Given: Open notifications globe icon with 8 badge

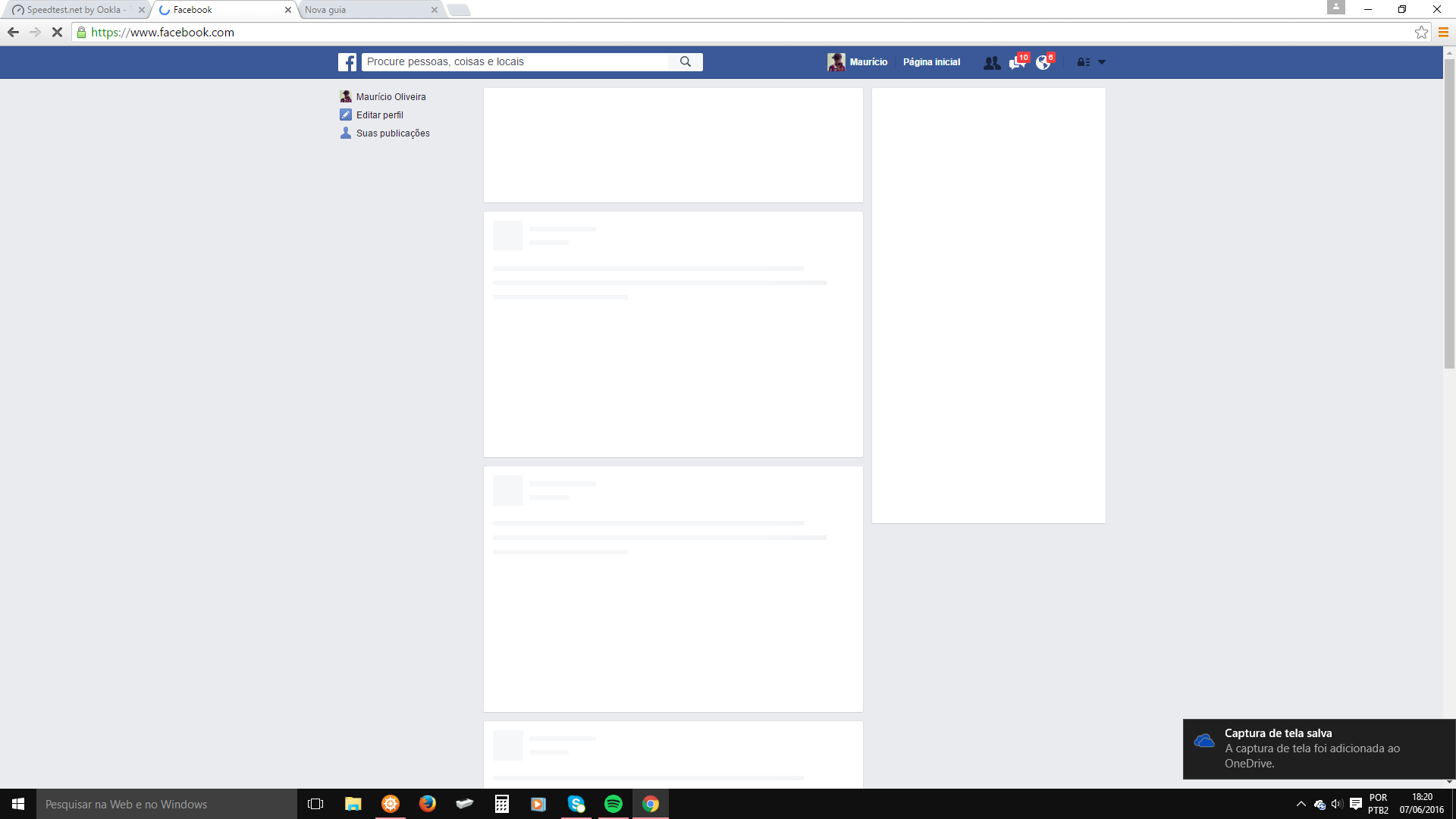Looking at the screenshot, I should pos(1044,62).
